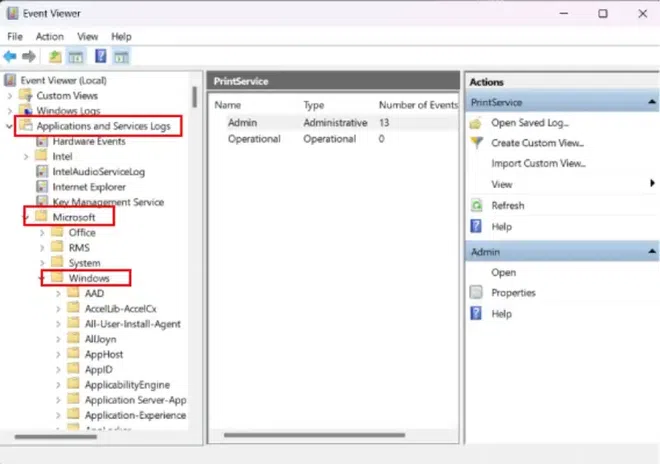This screenshot has width=660, height=464.
Task: Expand the Office folder chevron
Action: (42, 232)
